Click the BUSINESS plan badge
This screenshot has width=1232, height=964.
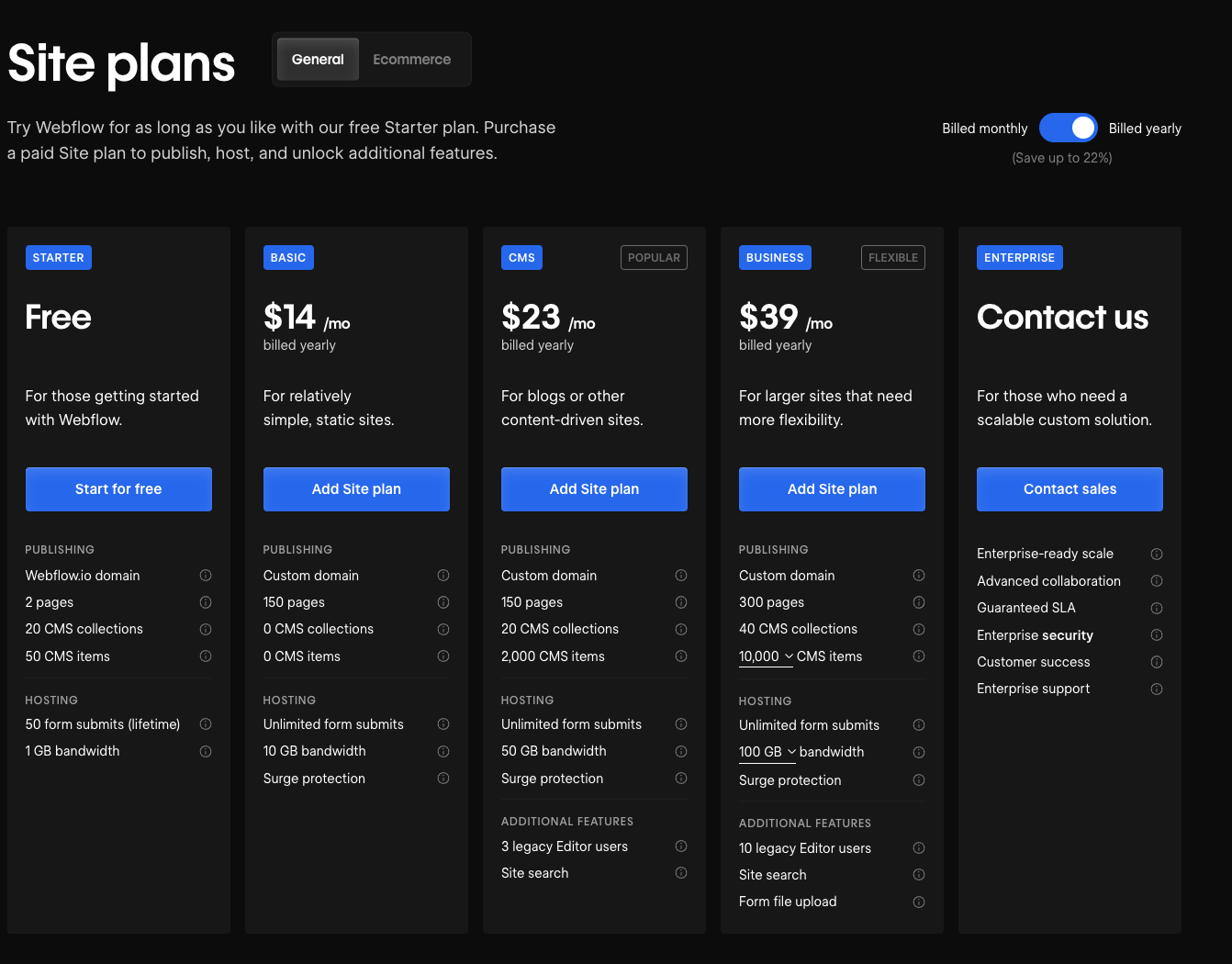(x=775, y=258)
